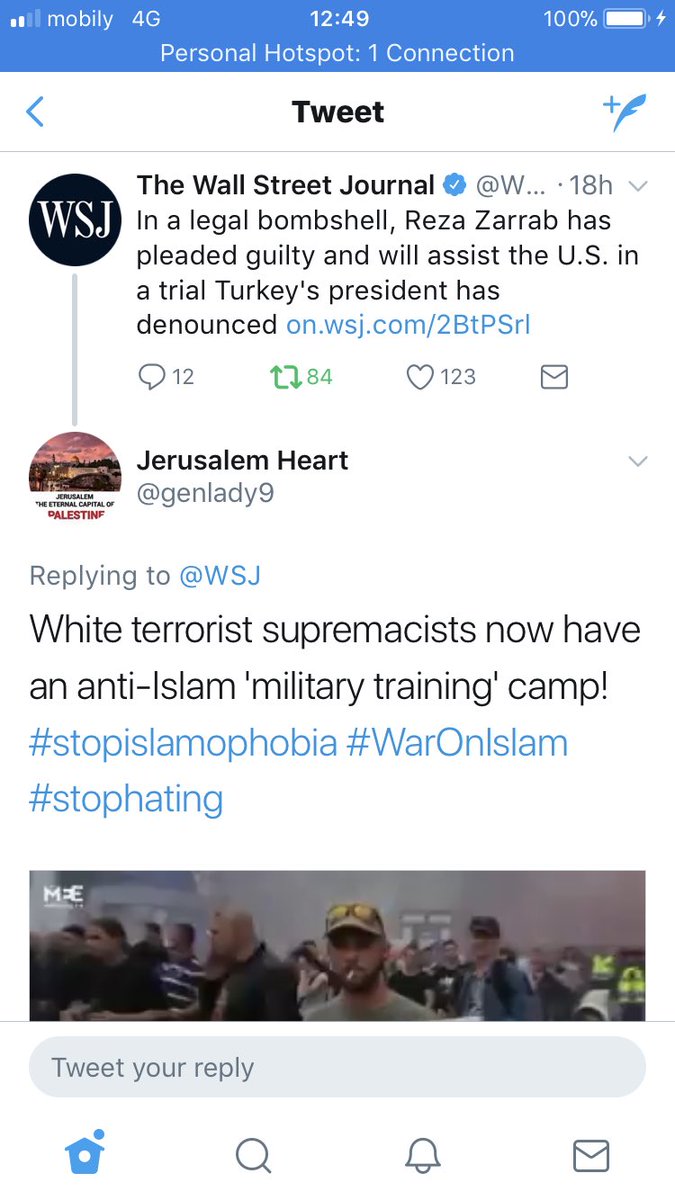
Task: Open the Search tab magnifier icon
Action: click(253, 1155)
